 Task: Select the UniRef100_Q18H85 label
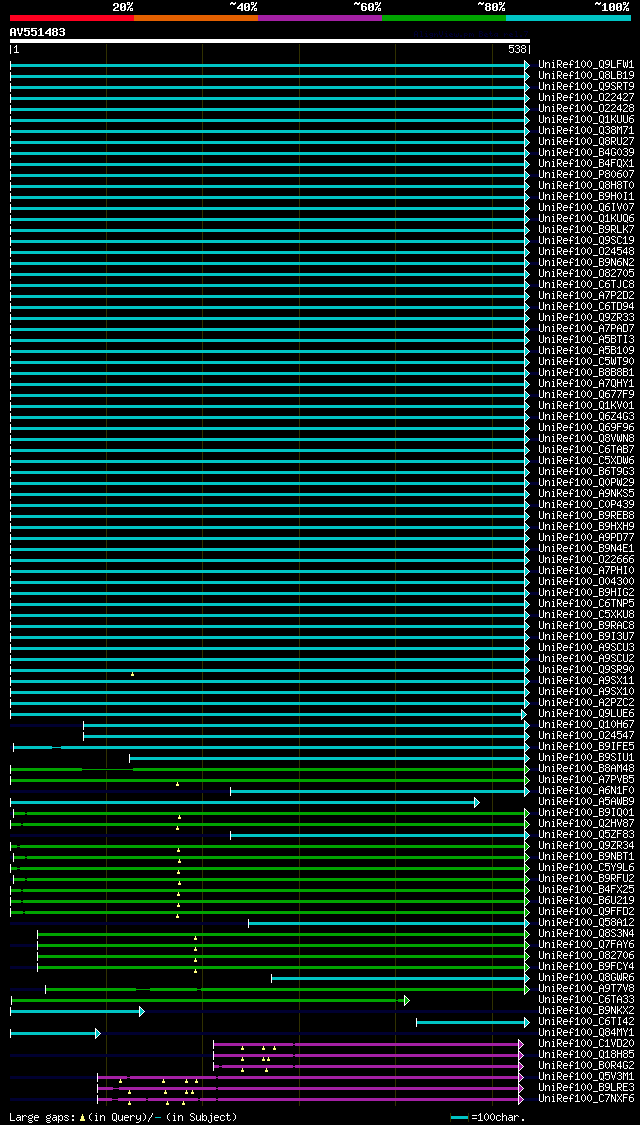(x=586, y=1055)
